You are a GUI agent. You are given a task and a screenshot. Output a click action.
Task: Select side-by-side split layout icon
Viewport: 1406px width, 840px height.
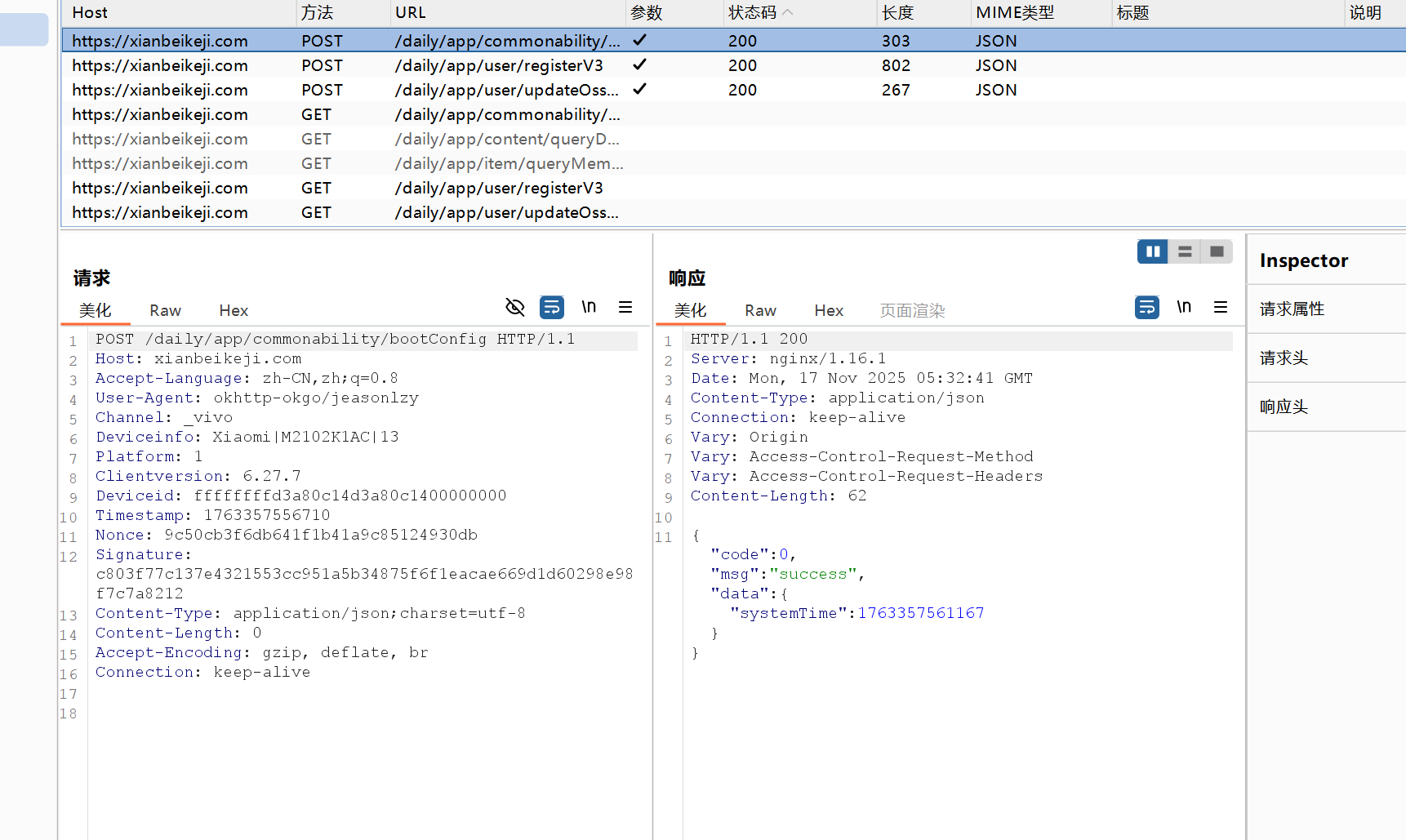pos(1153,251)
